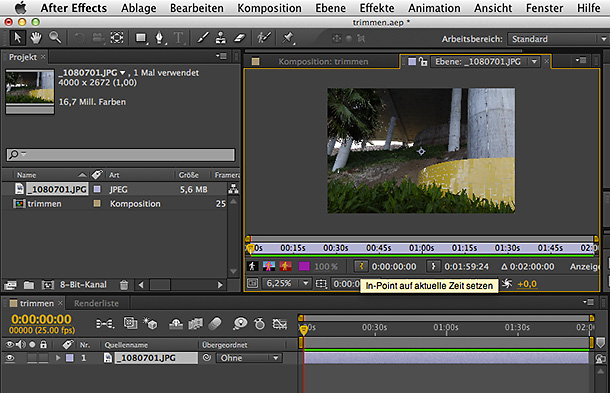Set Out-Point to current time
This screenshot has width=610, height=393.
433,267
